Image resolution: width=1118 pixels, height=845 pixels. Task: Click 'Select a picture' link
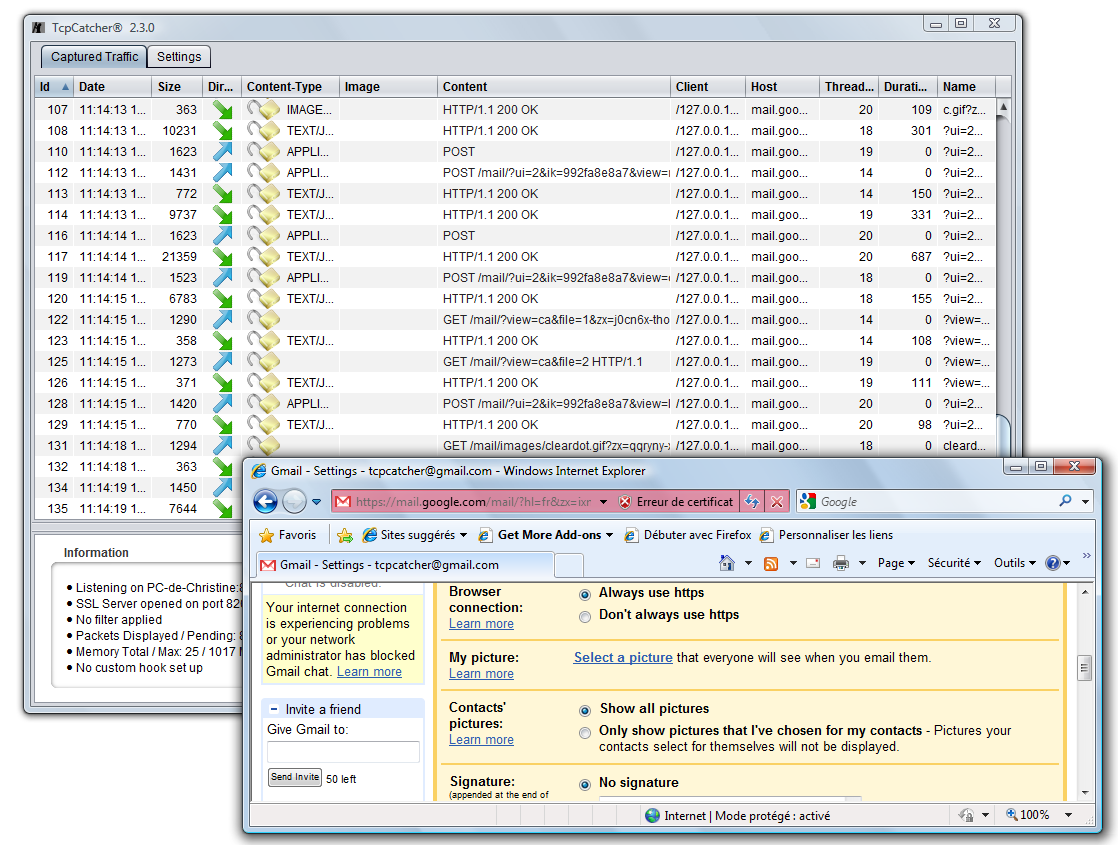[623, 657]
